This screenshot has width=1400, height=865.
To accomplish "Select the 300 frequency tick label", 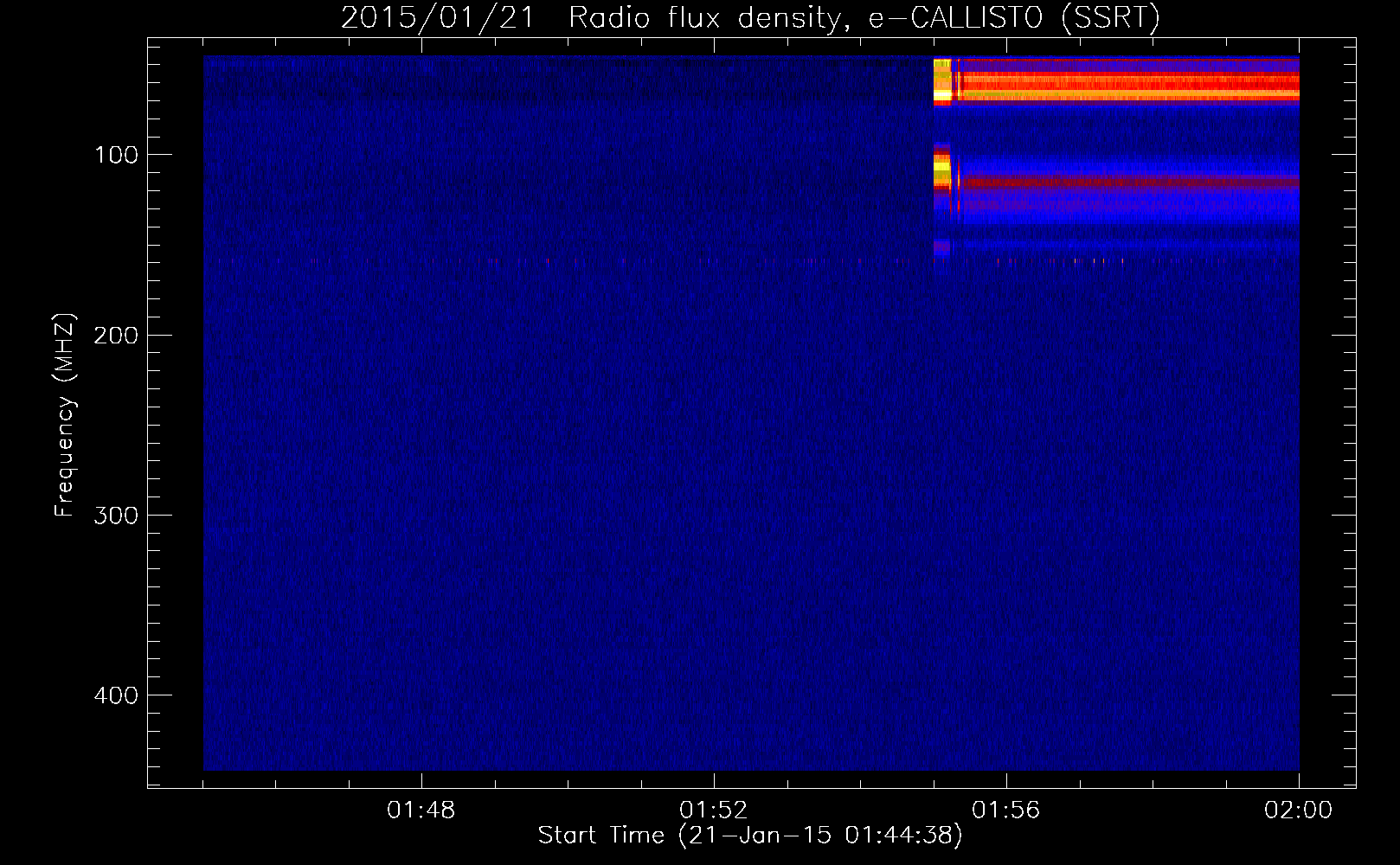I will [117, 516].
